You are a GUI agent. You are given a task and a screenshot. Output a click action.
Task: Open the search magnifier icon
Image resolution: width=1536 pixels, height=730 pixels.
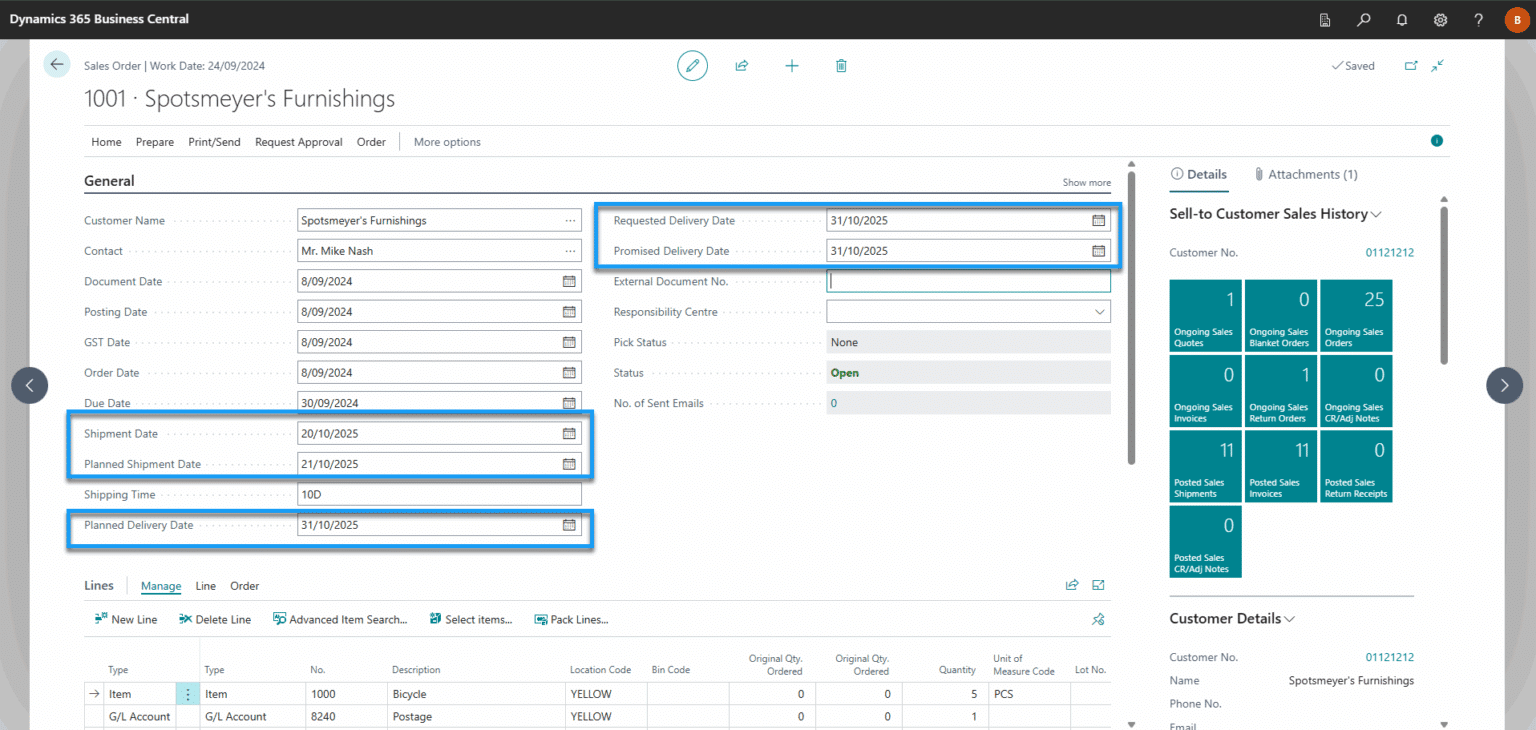pyautogui.click(x=1363, y=20)
